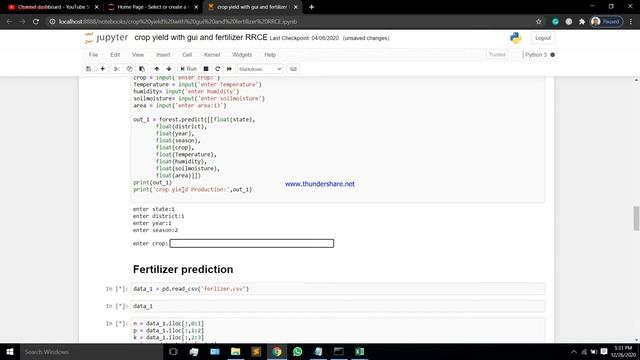The width and height of the screenshot is (640, 360).
Task: Reload the page
Action: point(36,22)
